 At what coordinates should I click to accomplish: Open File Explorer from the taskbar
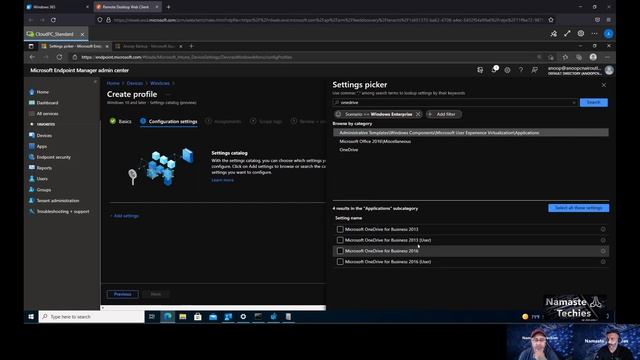pos(182,317)
